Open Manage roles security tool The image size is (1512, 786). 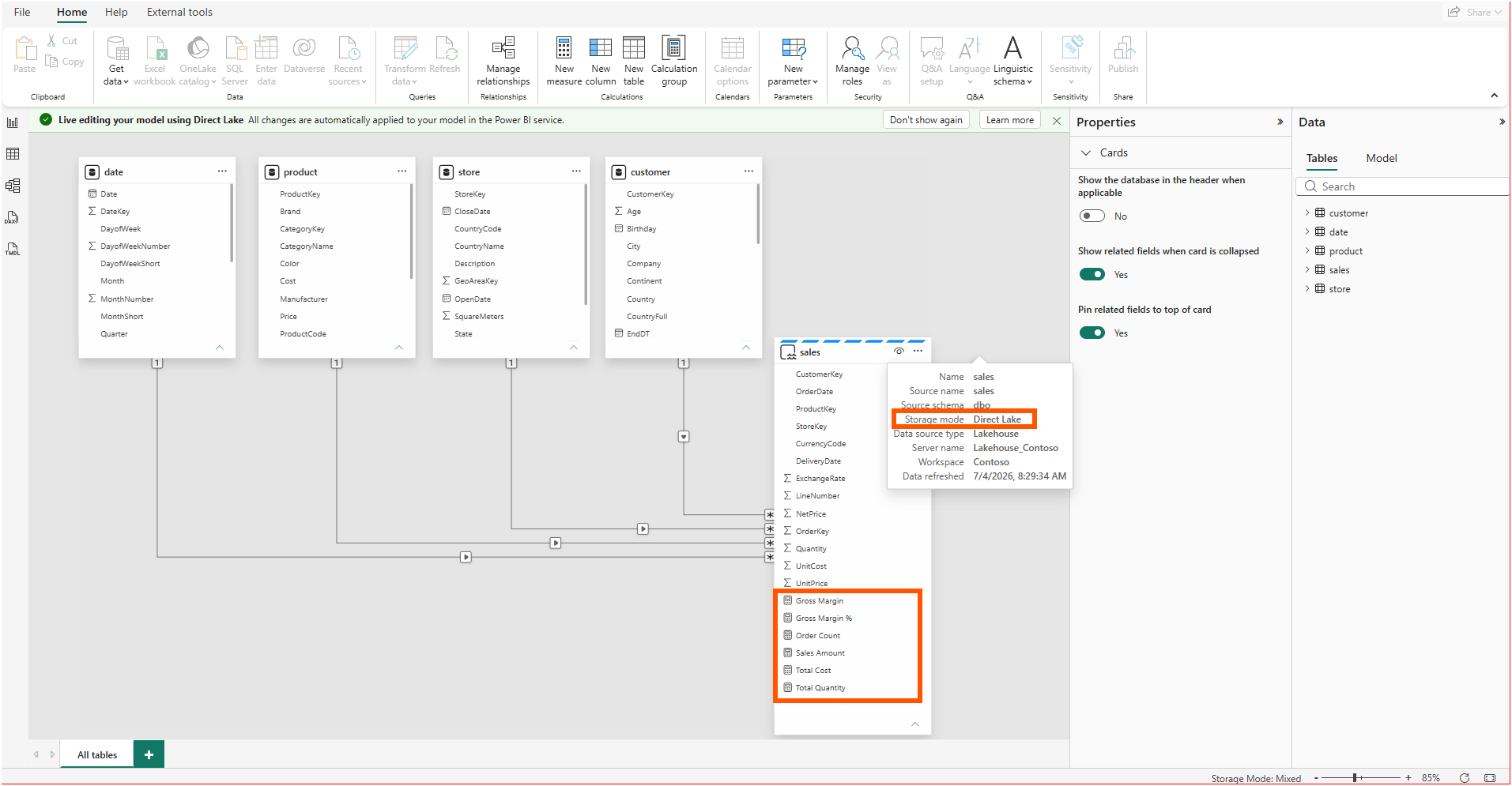852,62
